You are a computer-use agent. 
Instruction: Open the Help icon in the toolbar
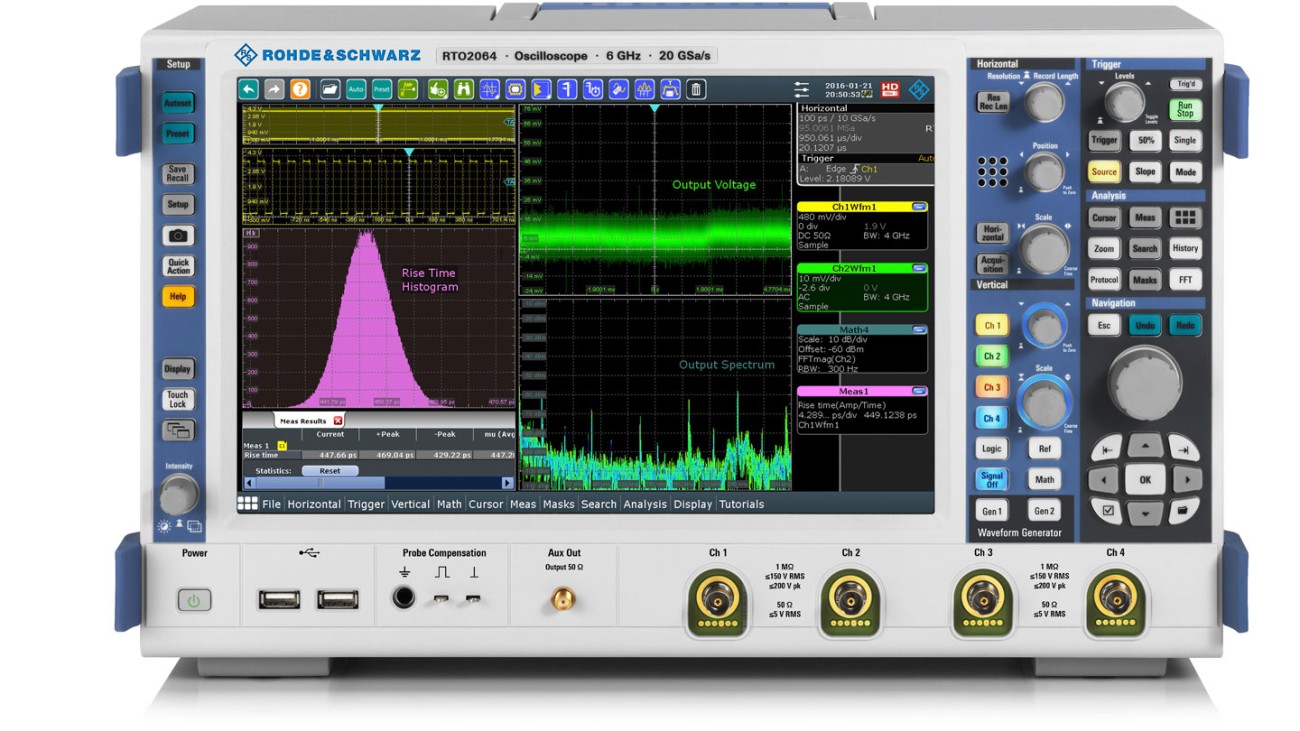pyautogui.click(x=300, y=89)
